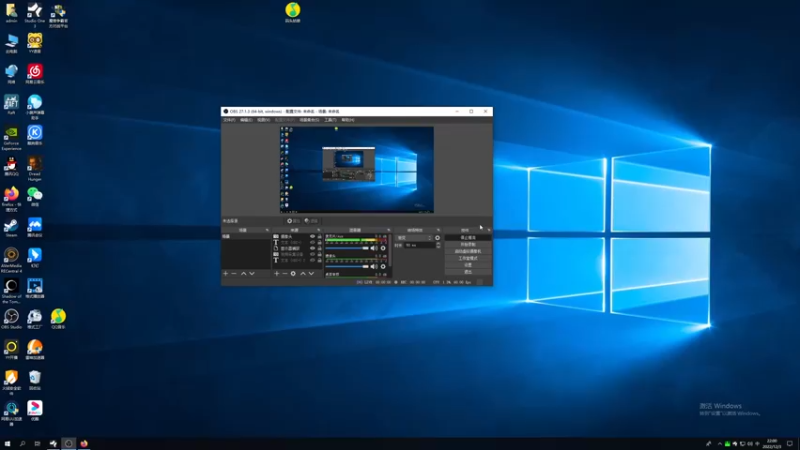Image resolution: width=800 pixels, height=450 pixels.
Task: Click the OBS preview canvas thumbnail
Action: pyautogui.click(x=357, y=169)
